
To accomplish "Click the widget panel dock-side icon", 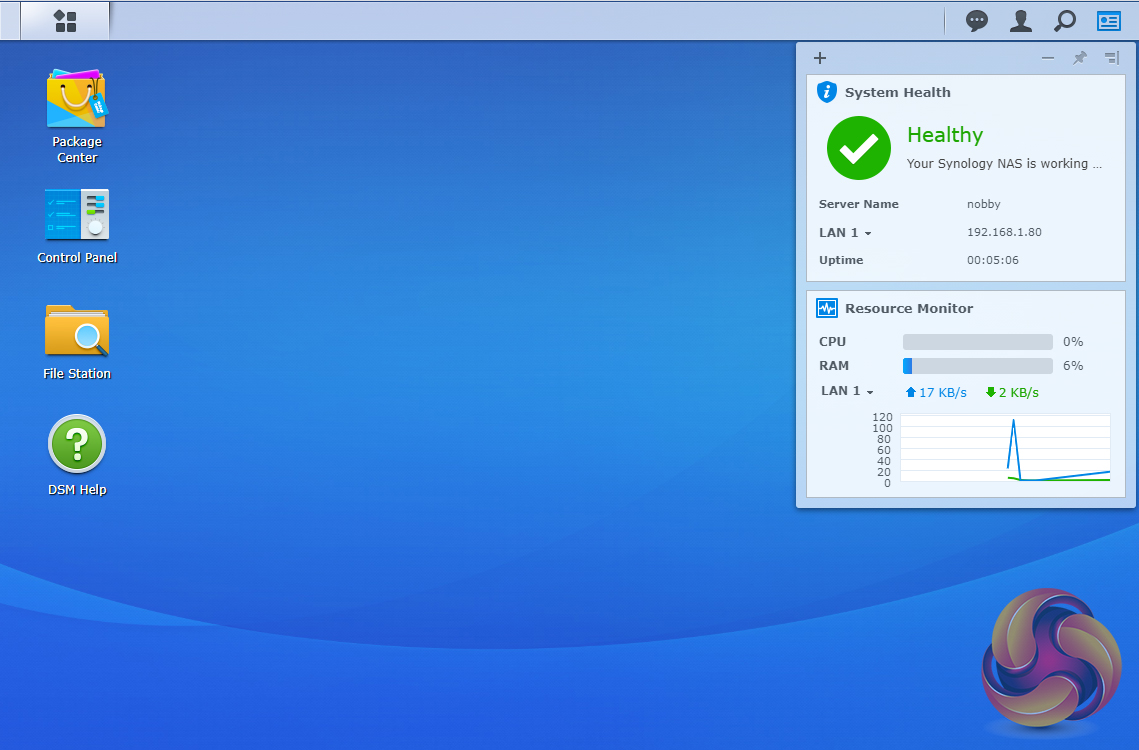I will point(1112,58).
